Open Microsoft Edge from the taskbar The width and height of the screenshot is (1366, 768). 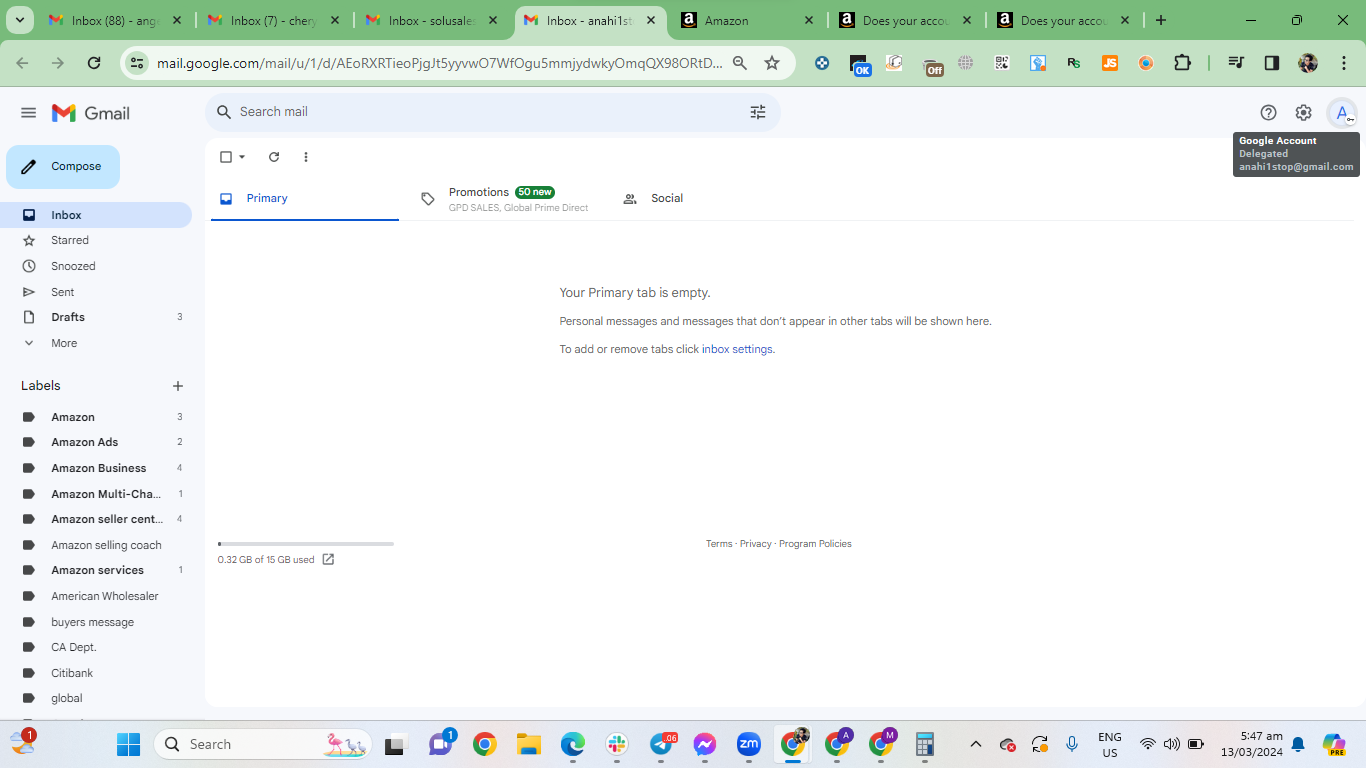[572, 744]
